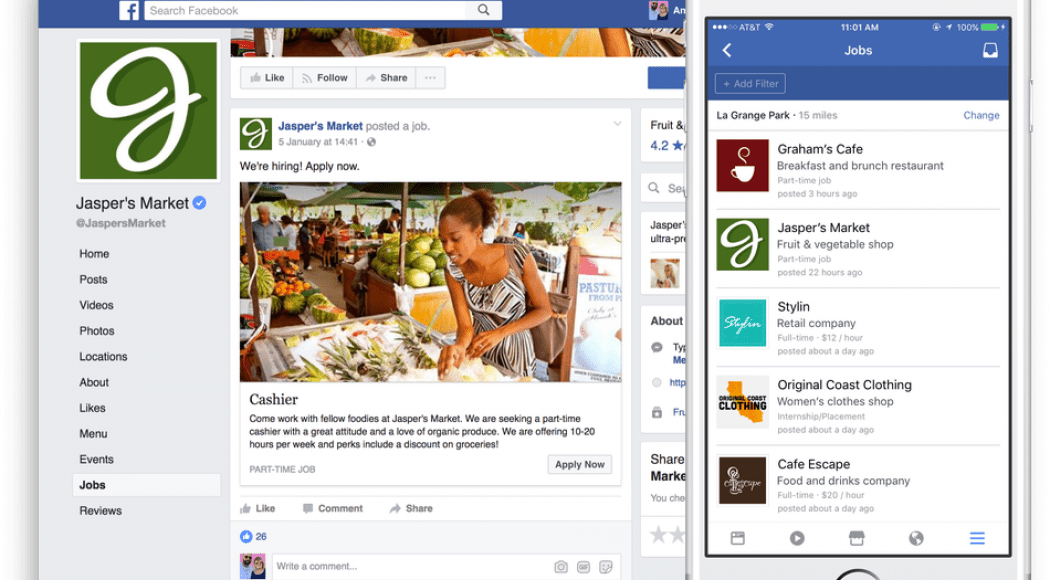Click the GIF icon in comment box

click(583, 567)
